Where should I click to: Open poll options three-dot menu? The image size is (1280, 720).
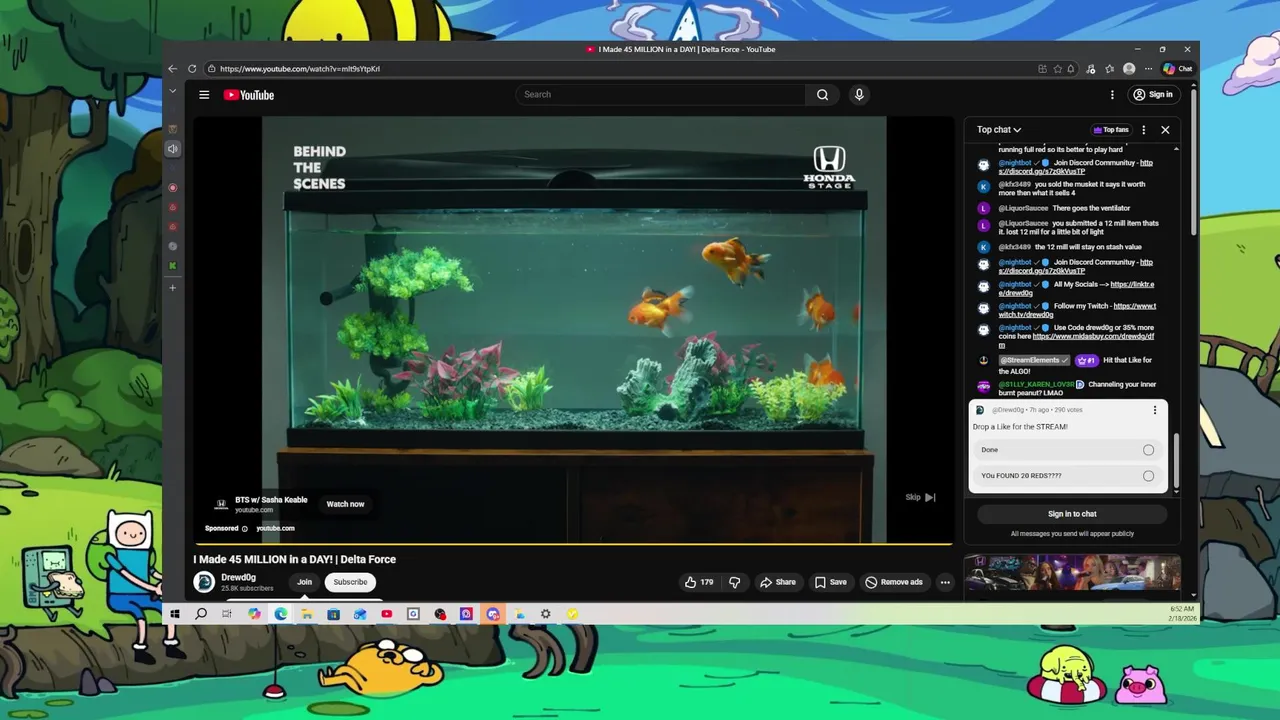[x=1154, y=410]
